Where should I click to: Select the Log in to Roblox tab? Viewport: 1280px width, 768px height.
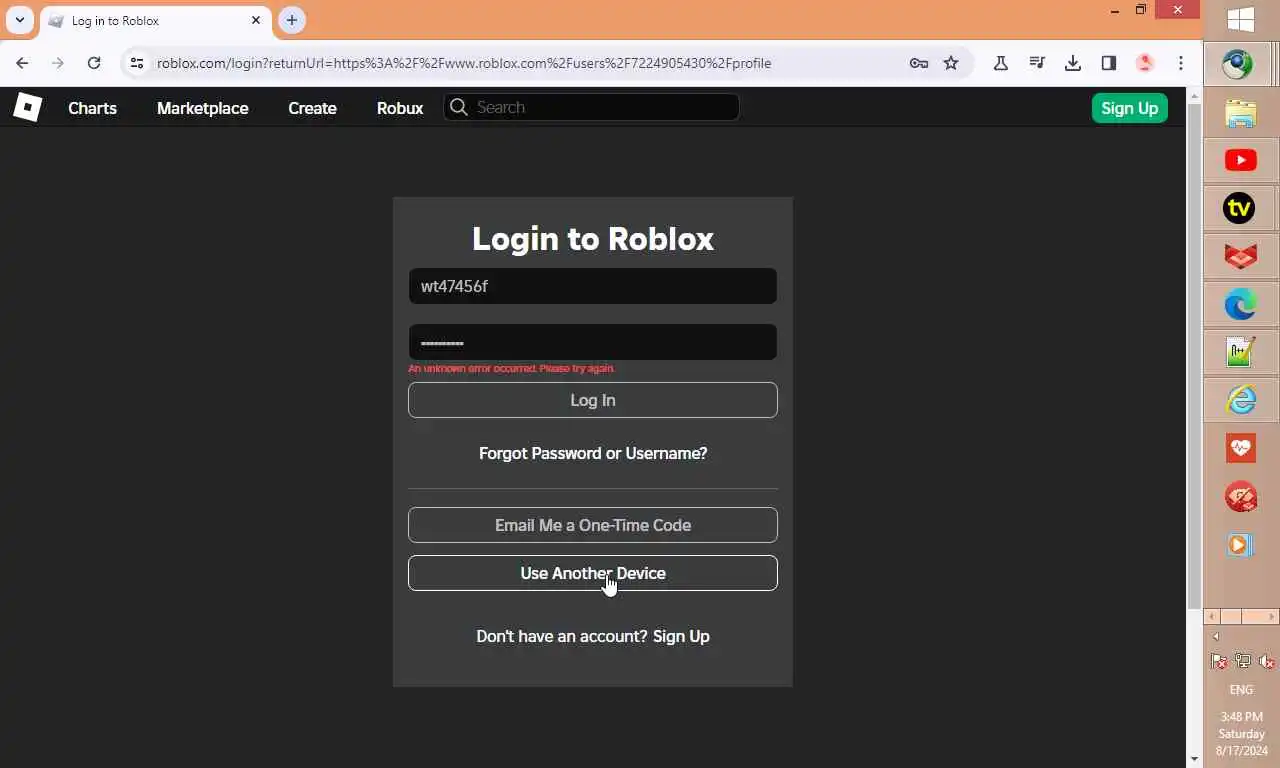pyautogui.click(x=155, y=21)
